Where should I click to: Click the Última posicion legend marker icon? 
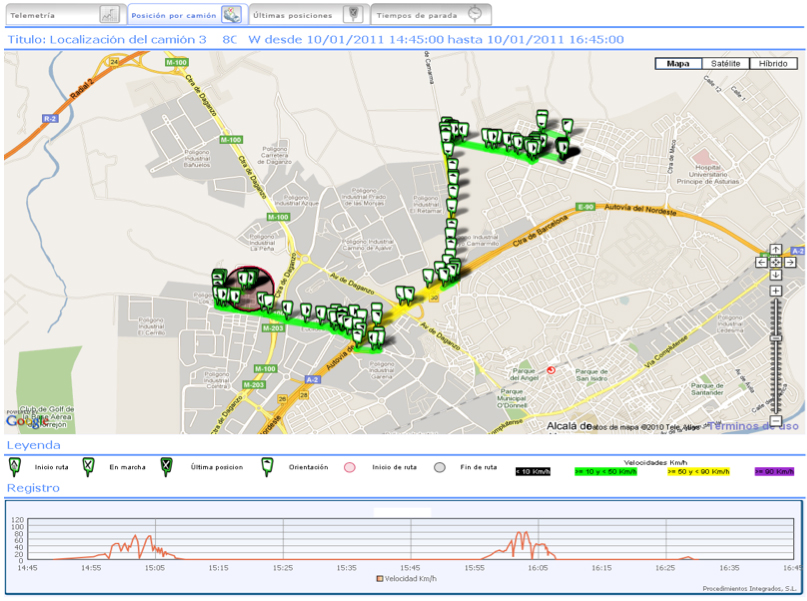coord(166,466)
